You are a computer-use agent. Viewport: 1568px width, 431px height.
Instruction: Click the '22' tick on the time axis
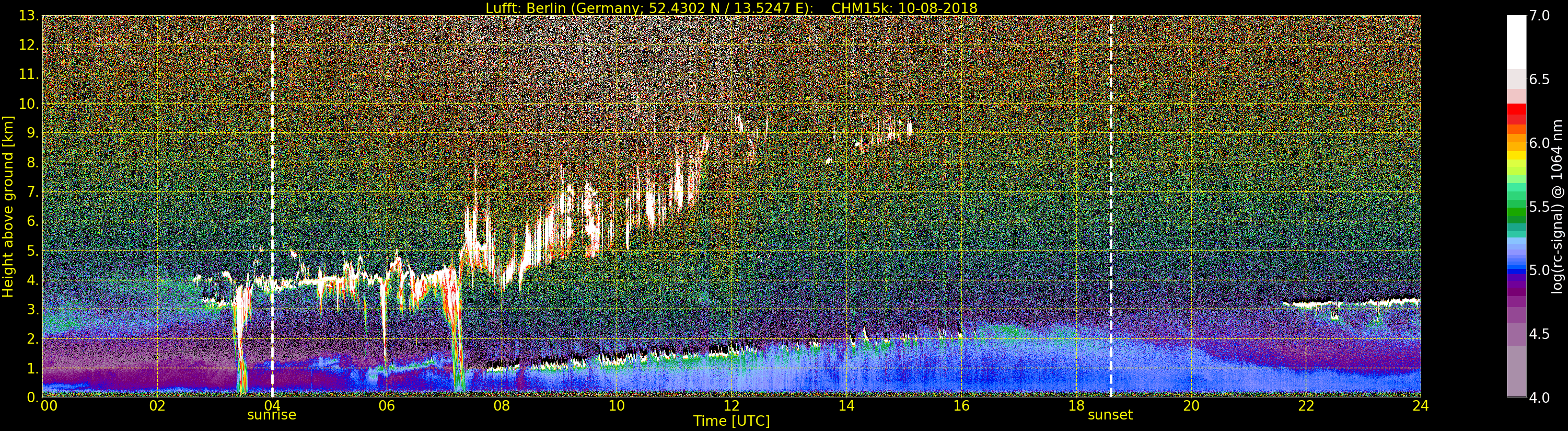pyautogui.click(x=1306, y=405)
